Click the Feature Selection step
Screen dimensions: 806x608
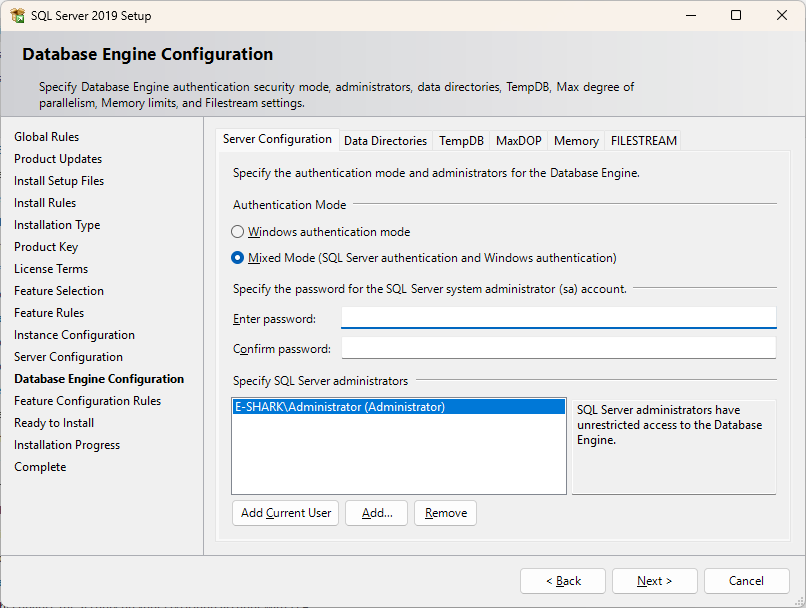tap(59, 291)
